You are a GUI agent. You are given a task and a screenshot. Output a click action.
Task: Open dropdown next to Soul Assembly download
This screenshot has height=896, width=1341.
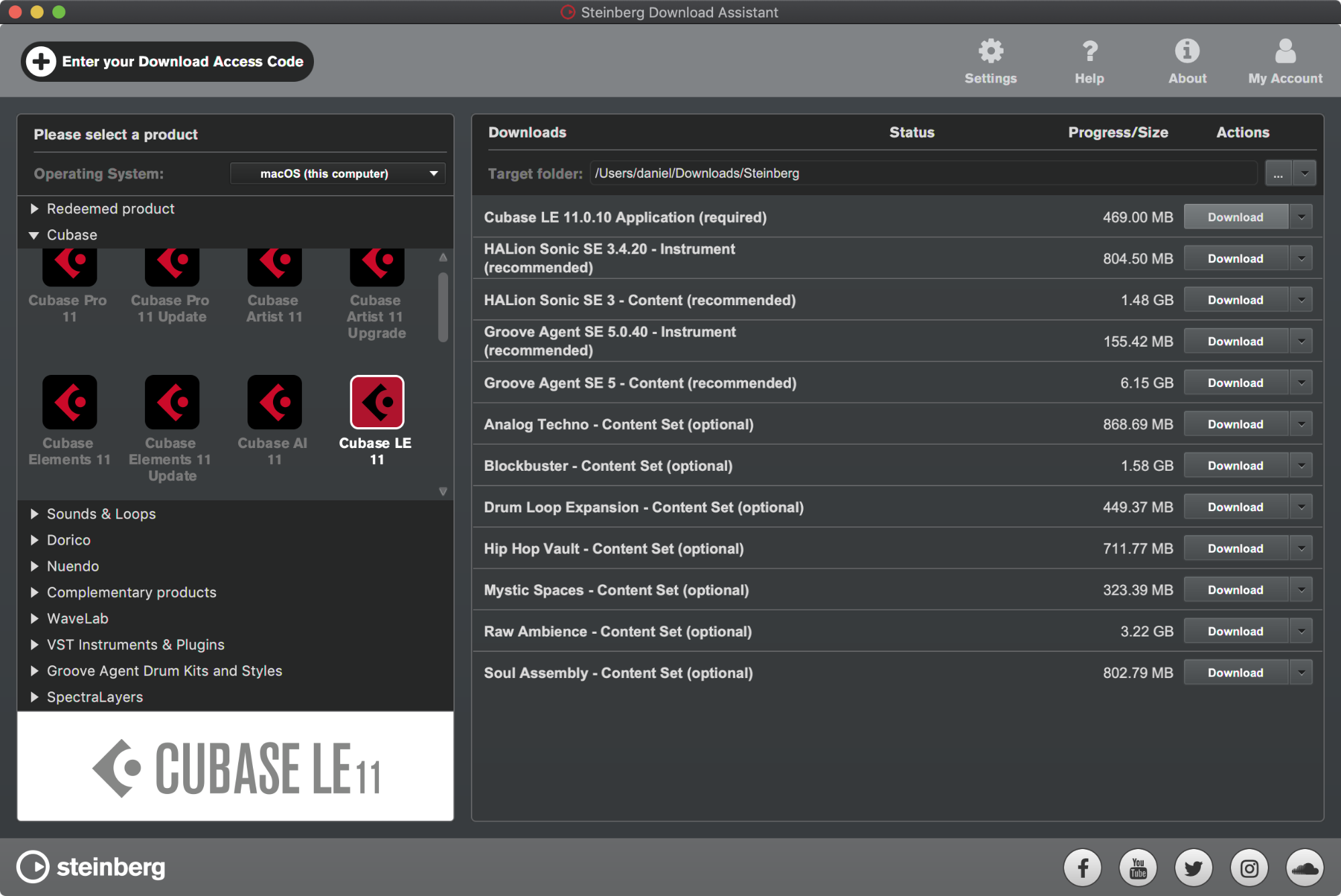(1301, 673)
